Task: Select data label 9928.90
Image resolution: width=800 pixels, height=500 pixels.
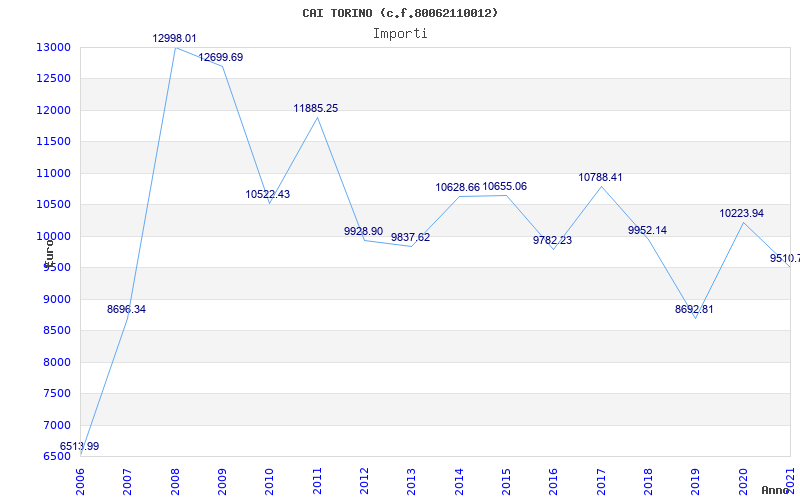Action: click(x=363, y=231)
